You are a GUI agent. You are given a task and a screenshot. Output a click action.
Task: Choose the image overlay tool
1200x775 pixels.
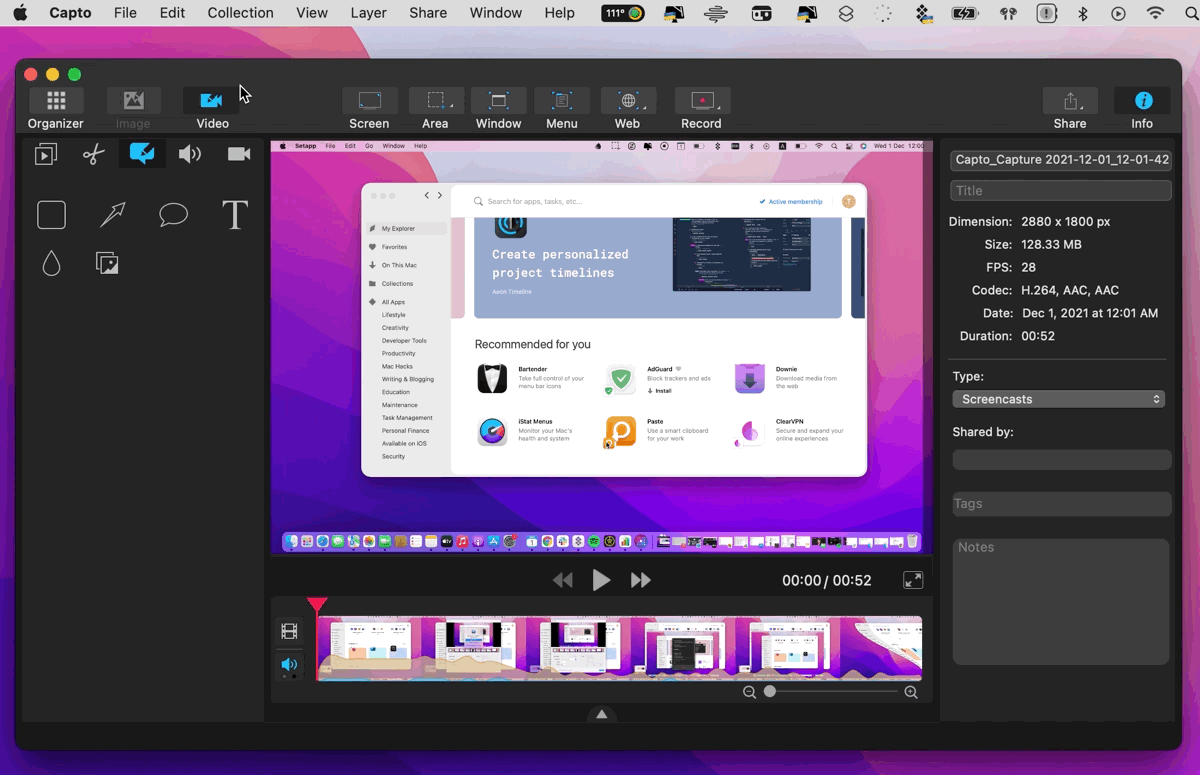tap(107, 263)
